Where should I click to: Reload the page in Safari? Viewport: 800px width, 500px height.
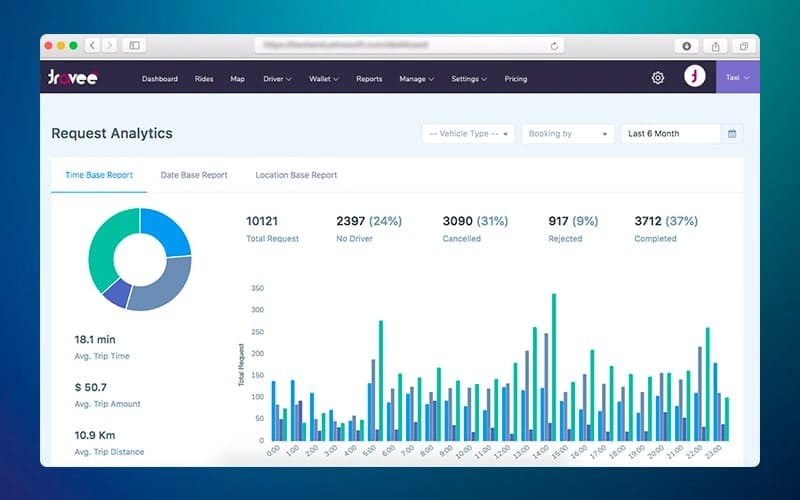pyautogui.click(x=554, y=46)
